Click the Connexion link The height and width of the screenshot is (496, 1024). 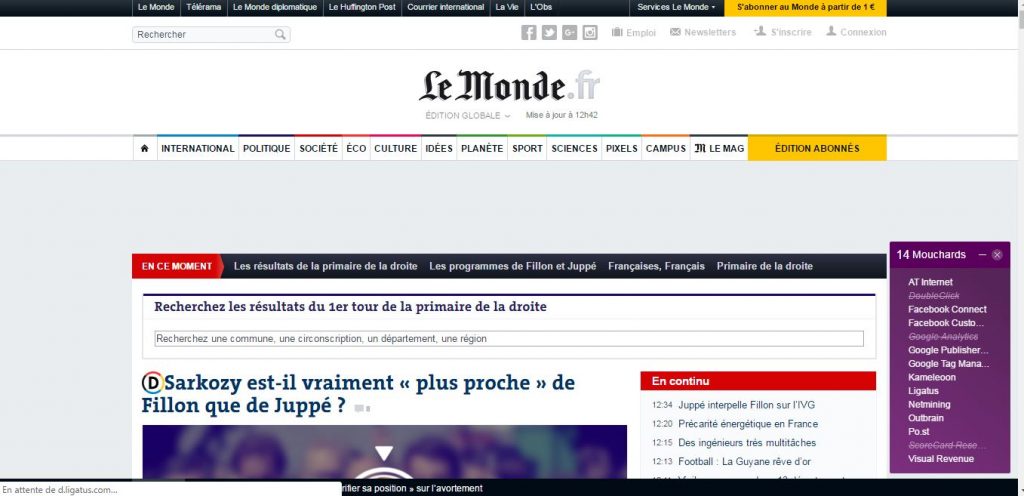[856, 32]
